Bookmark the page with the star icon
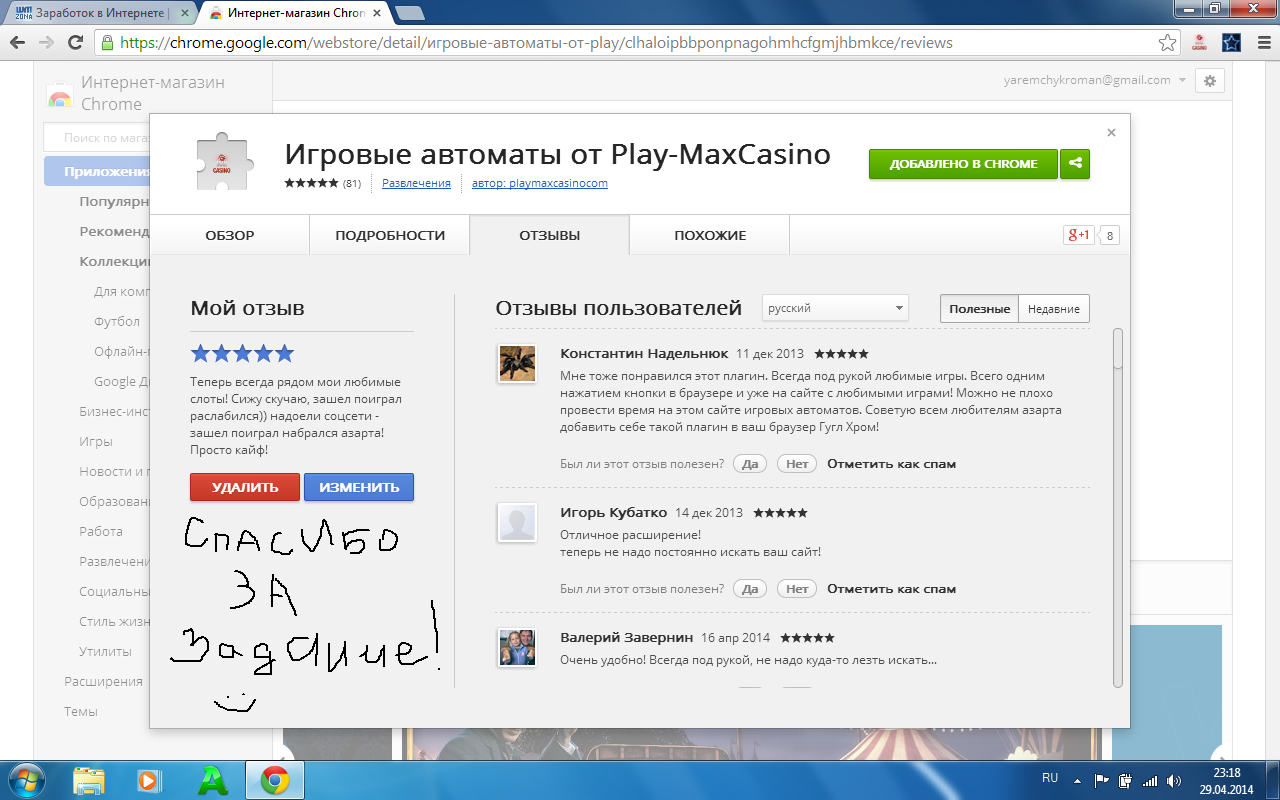The width and height of the screenshot is (1280, 800). (1167, 43)
